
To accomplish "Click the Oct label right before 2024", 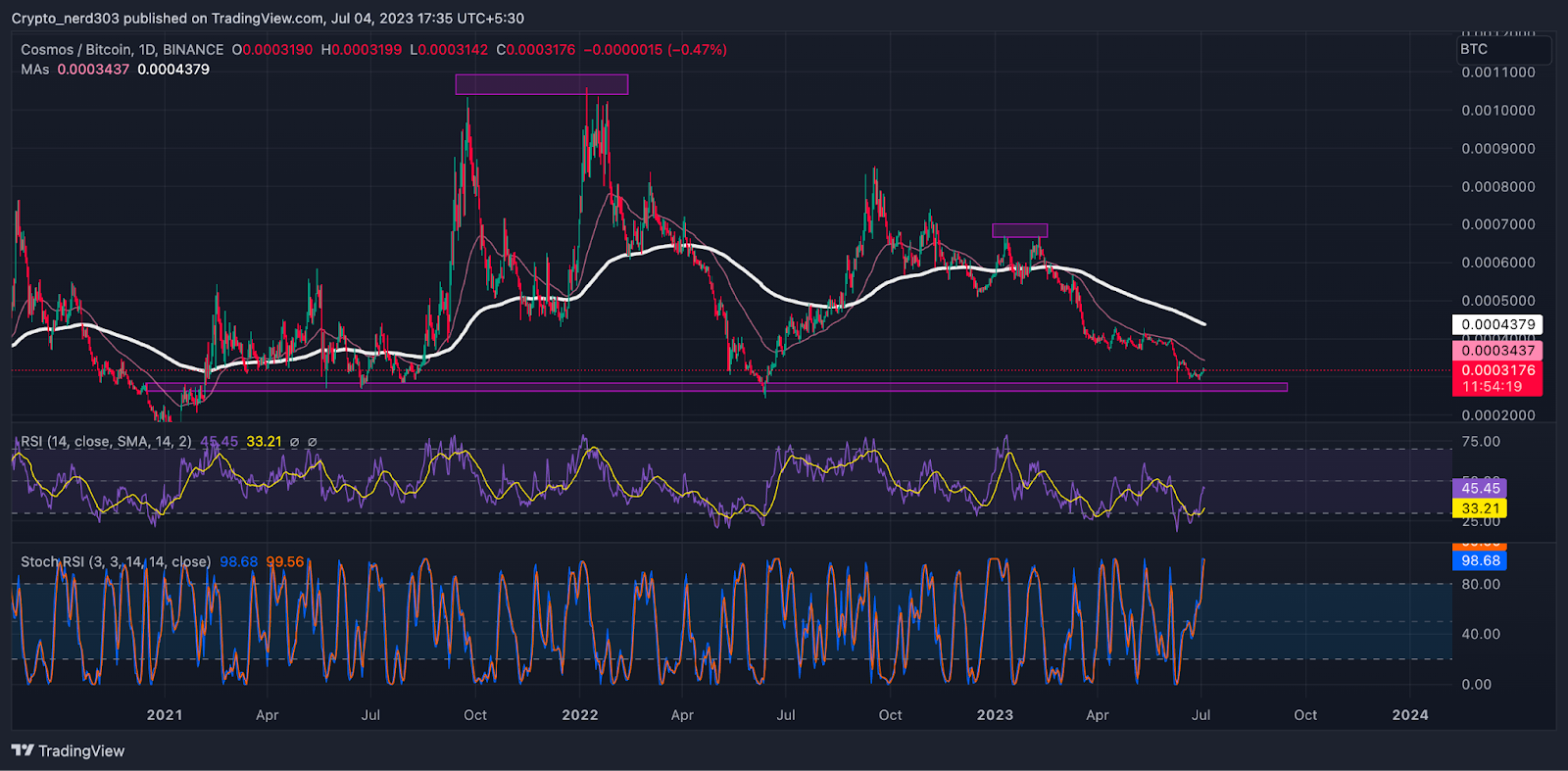I will click(x=1305, y=715).
